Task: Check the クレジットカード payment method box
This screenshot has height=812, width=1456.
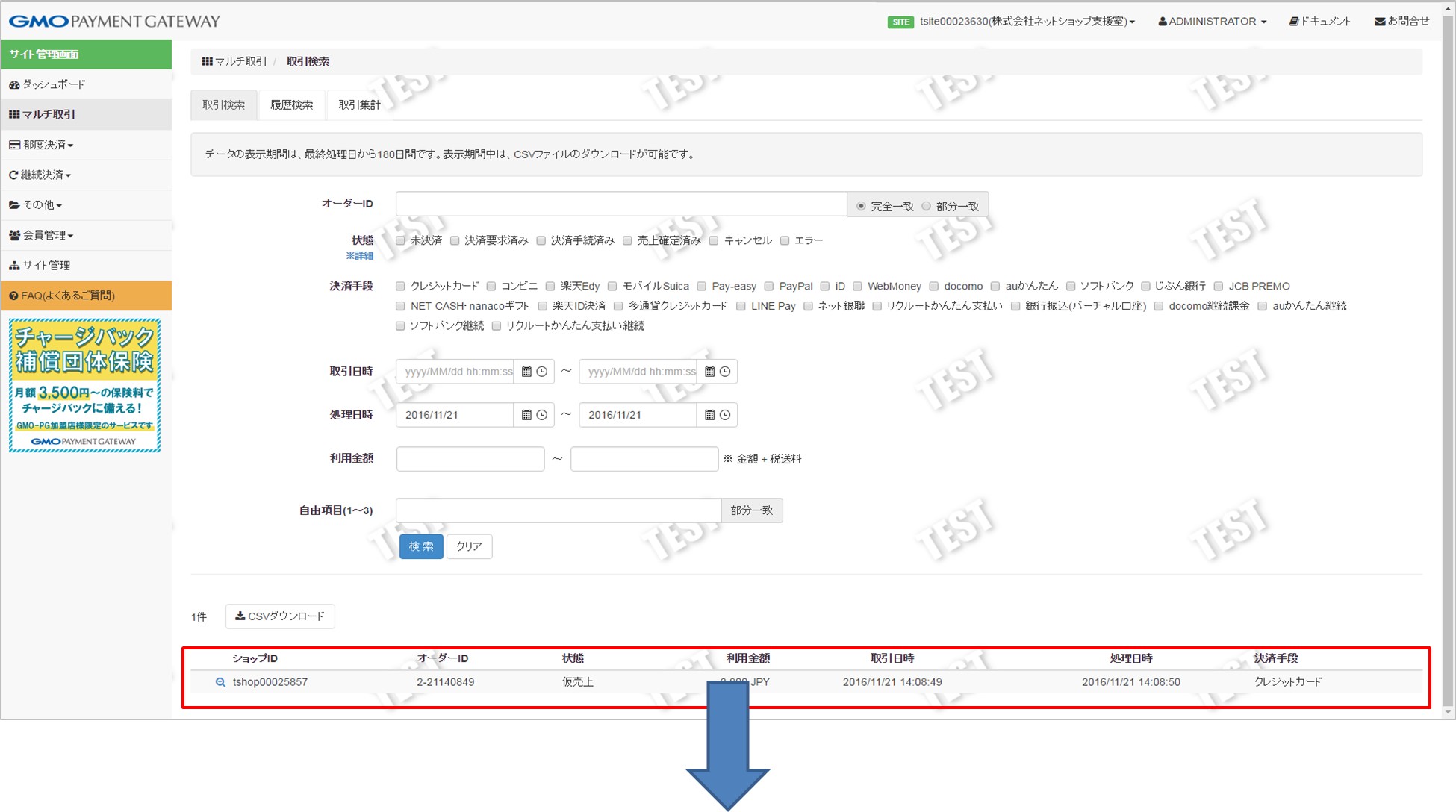Action: coord(400,286)
